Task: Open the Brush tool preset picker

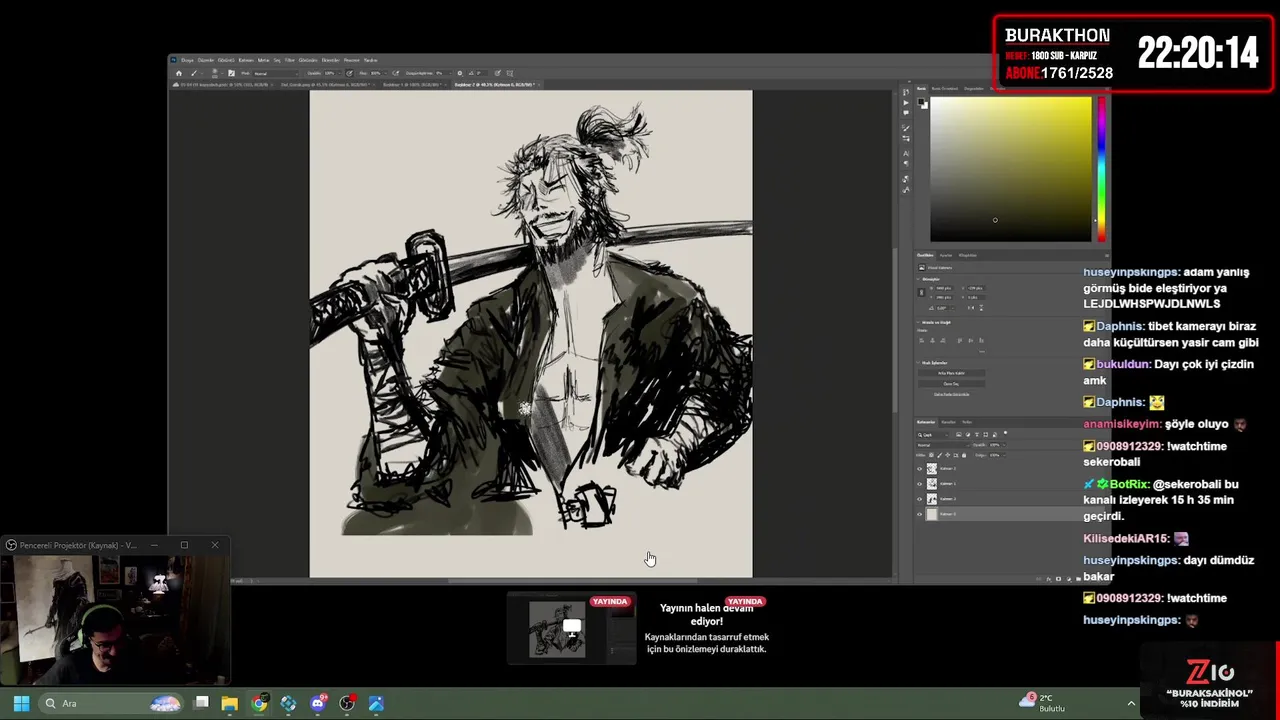Action: pos(196,73)
